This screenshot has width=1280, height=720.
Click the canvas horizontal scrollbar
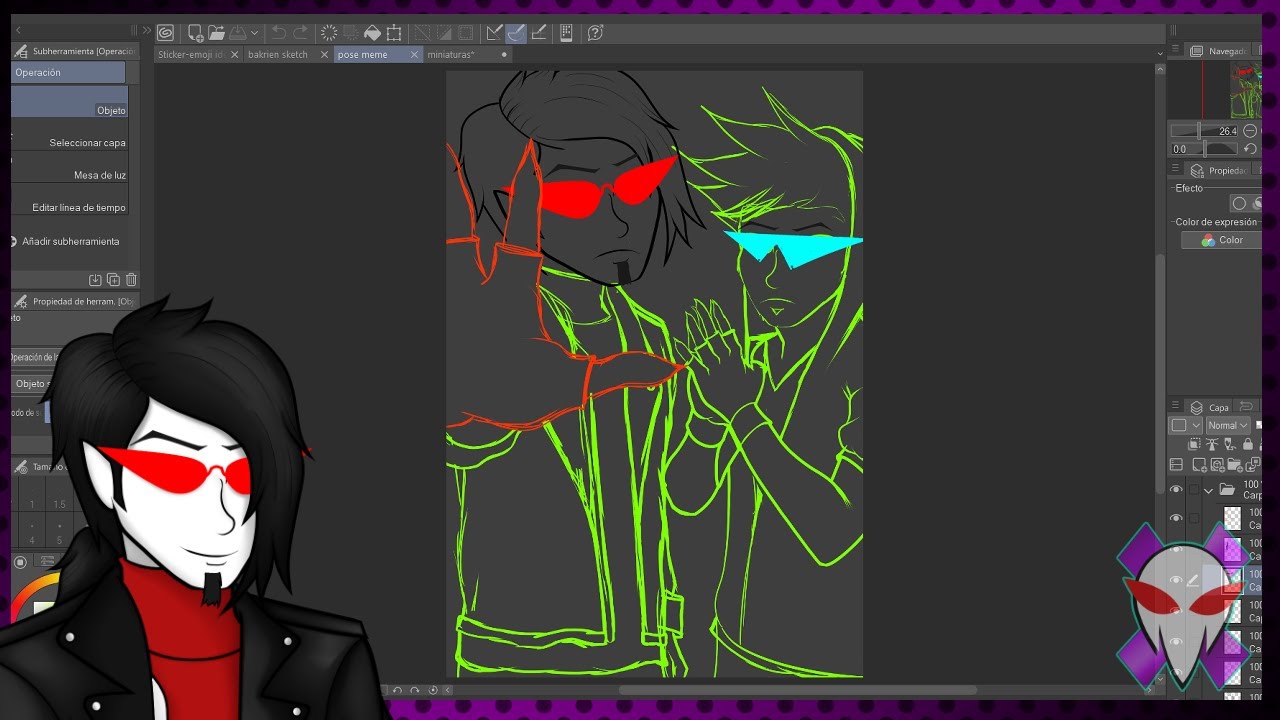click(797, 690)
